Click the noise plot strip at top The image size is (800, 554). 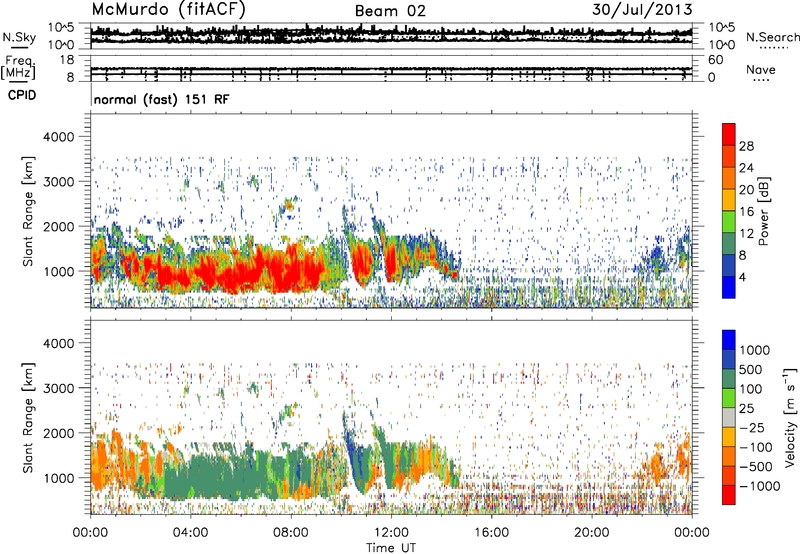[391, 36]
